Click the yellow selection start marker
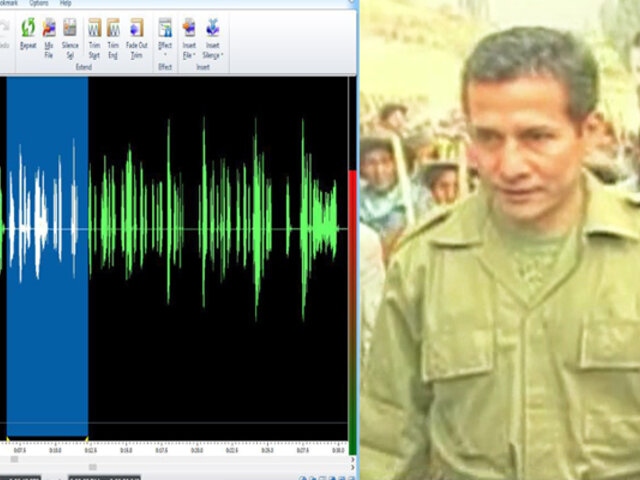 [8, 439]
